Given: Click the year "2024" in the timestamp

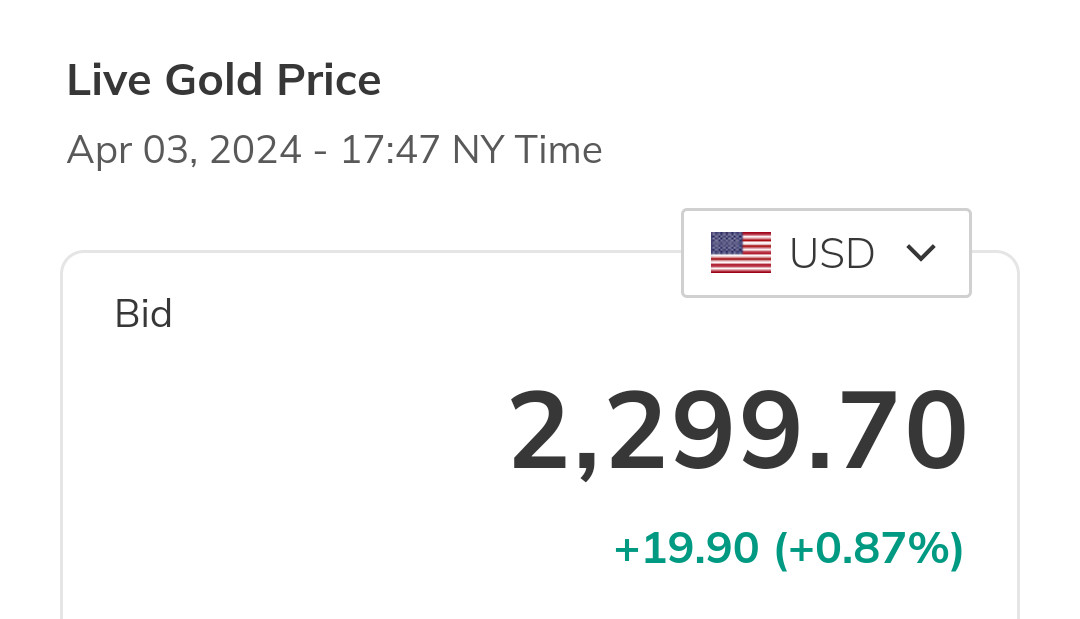Looking at the screenshot, I should pos(255,151).
